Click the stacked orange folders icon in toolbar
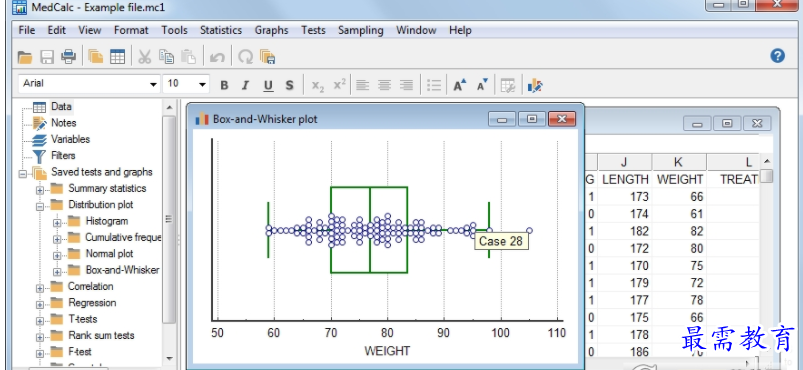Viewport: 803px width, 370px height. point(95,56)
